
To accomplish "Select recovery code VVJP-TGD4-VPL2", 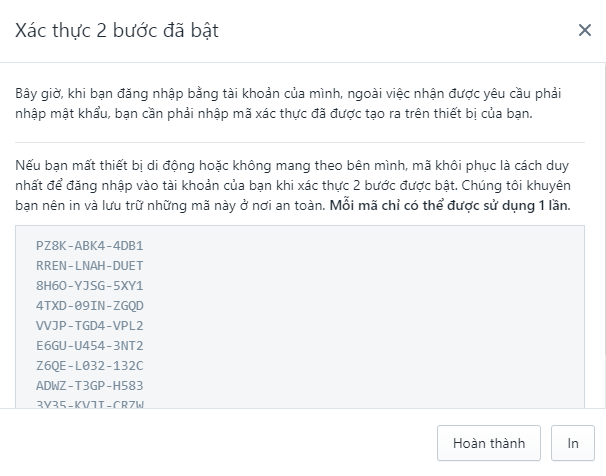I will click(90, 326).
